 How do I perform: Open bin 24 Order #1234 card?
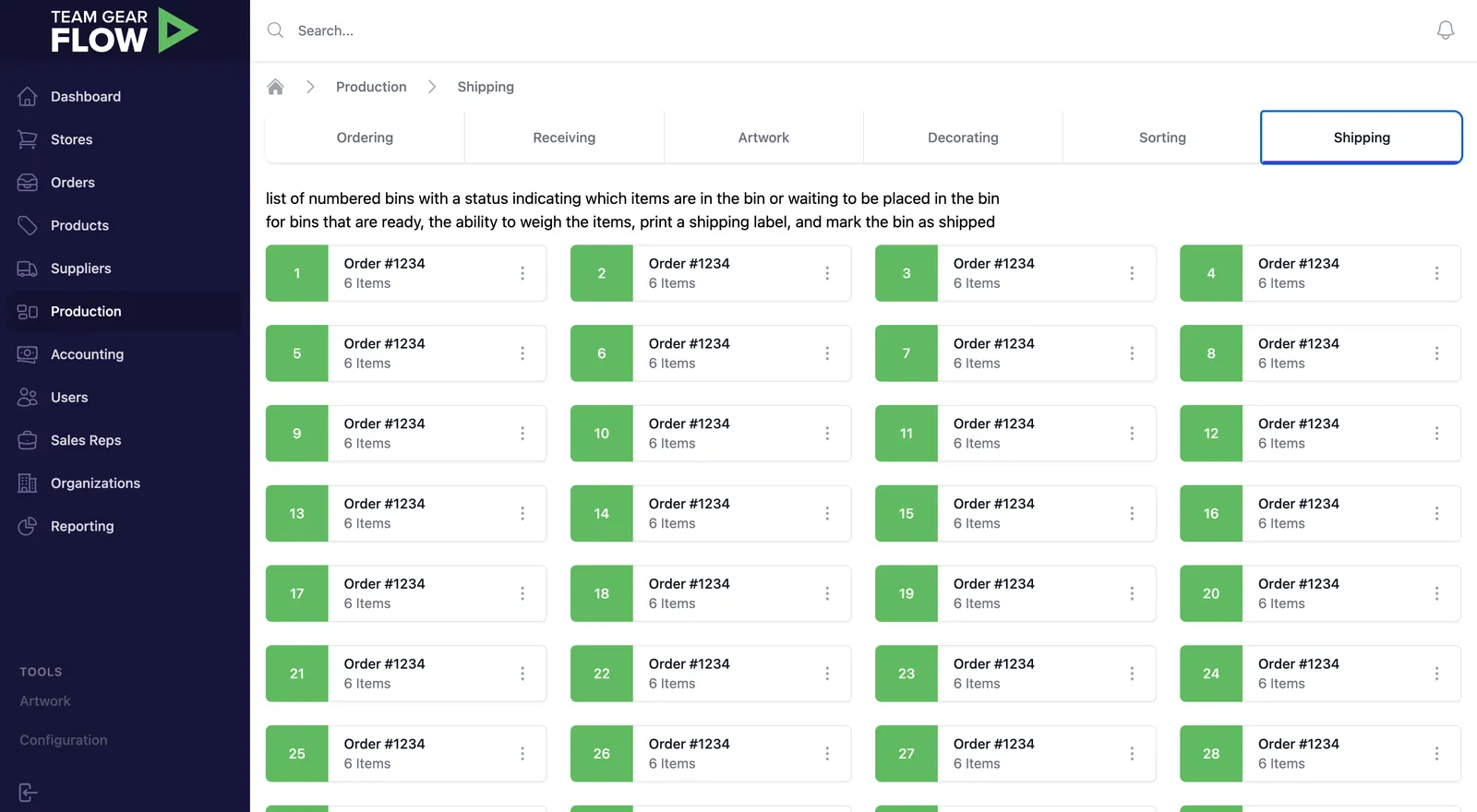coord(1320,674)
